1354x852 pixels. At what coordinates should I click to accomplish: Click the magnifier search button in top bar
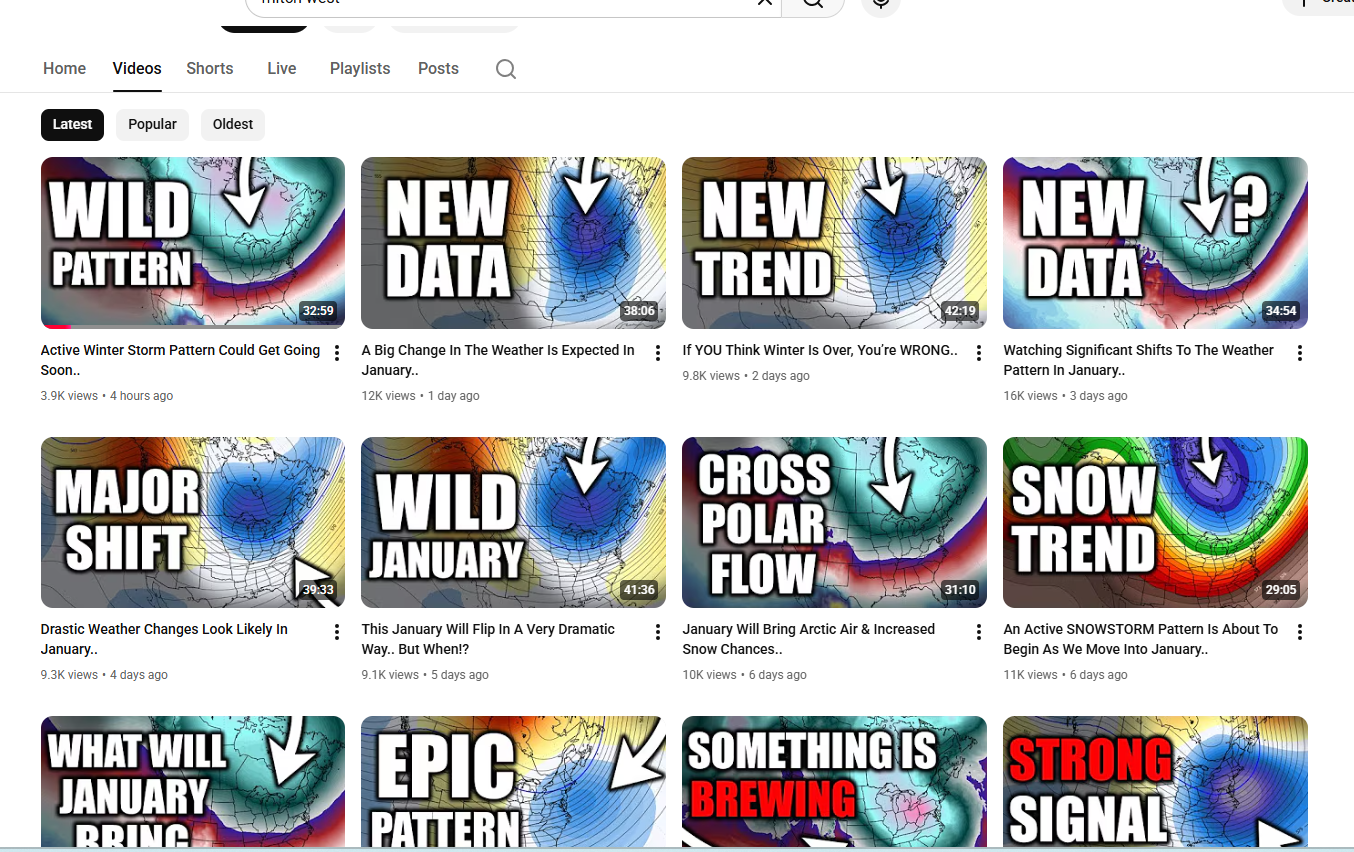813,4
